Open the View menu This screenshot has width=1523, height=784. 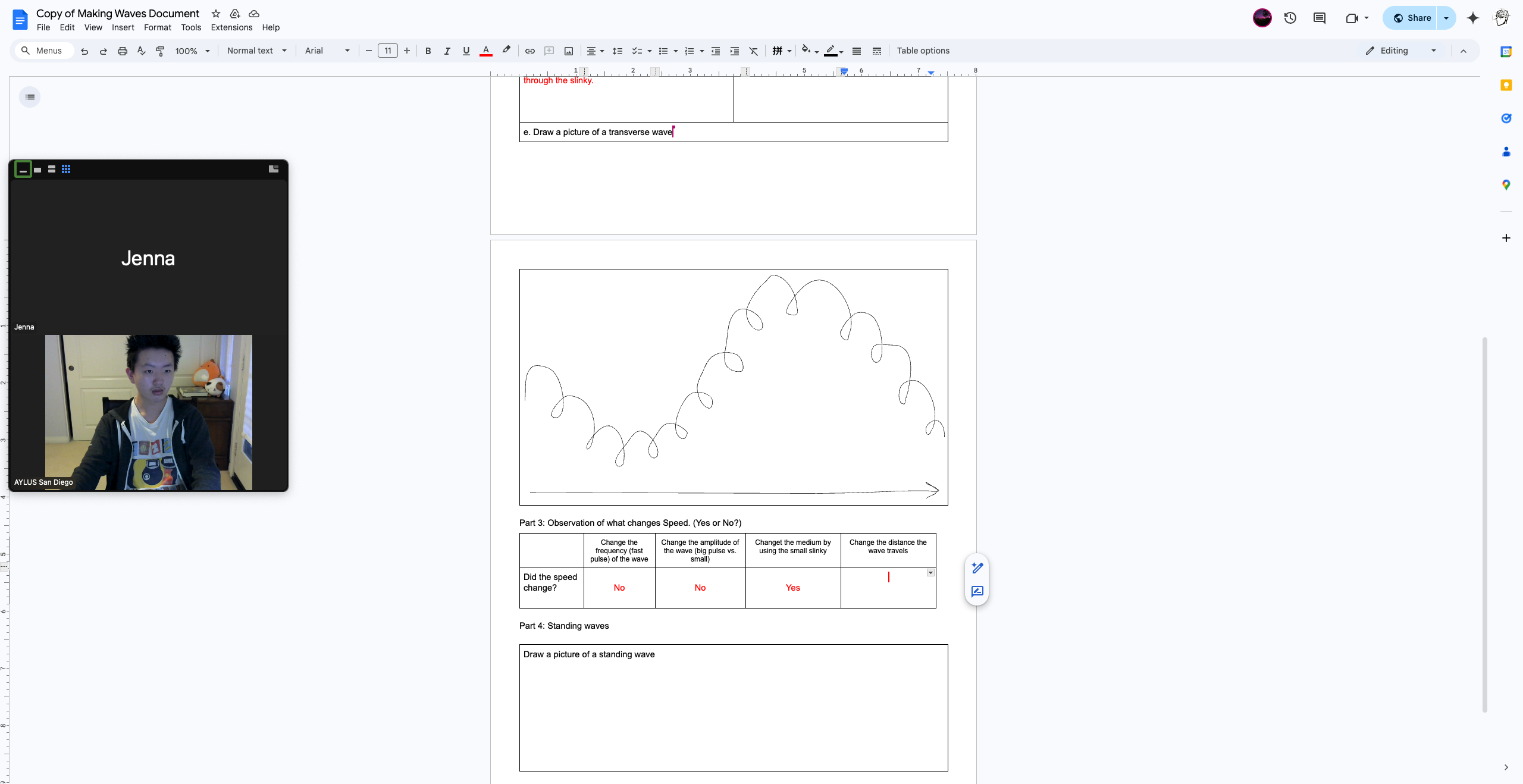[93, 27]
